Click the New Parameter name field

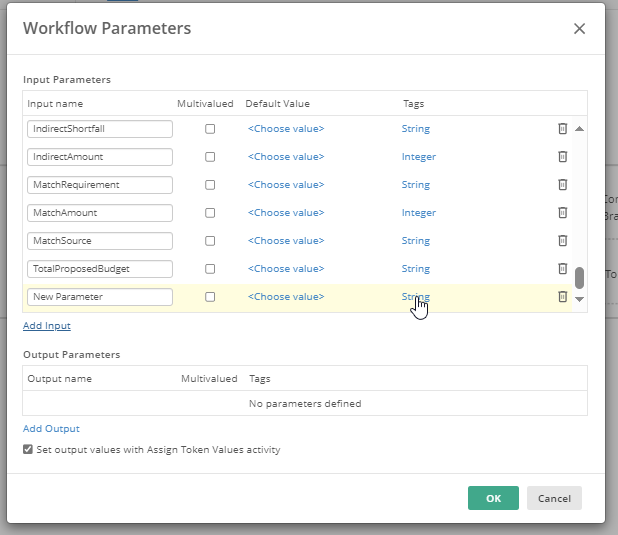coord(100,297)
